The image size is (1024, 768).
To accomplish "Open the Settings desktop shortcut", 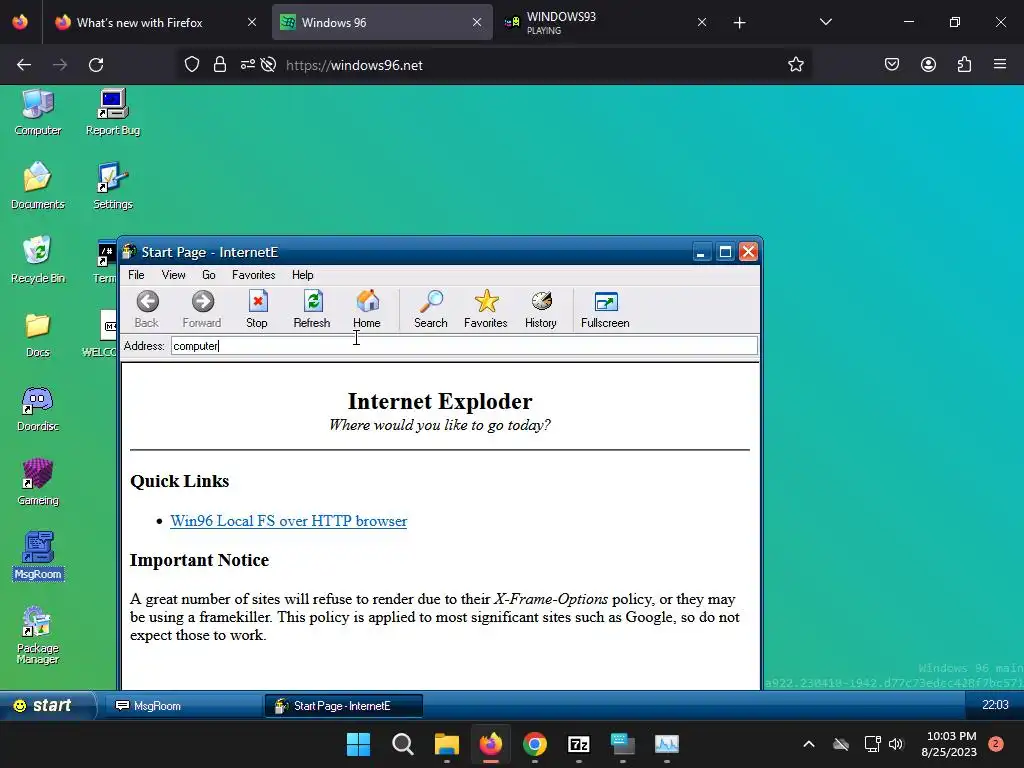I will (x=113, y=186).
